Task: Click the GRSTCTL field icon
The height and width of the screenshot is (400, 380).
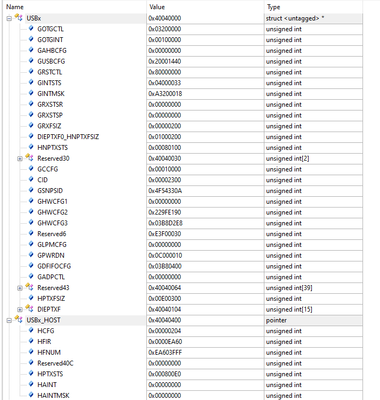Action: [x=31, y=72]
